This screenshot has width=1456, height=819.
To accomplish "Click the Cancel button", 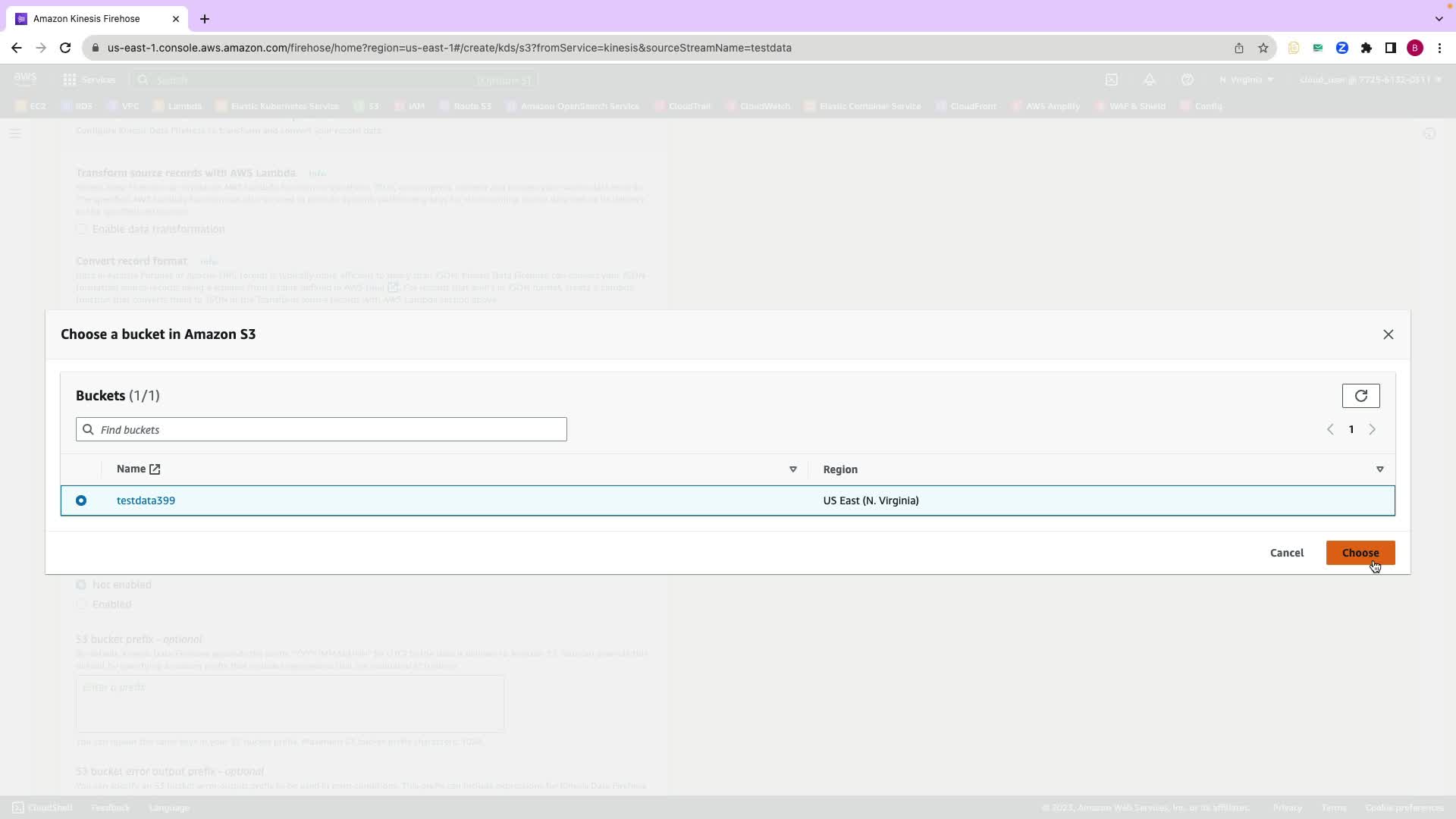I will coord(1286,553).
